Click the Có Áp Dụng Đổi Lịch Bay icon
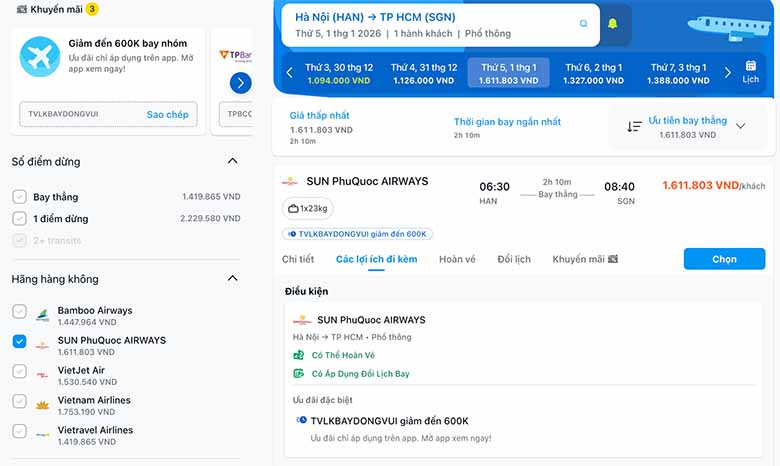The height and width of the screenshot is (466, 780). 298,373
